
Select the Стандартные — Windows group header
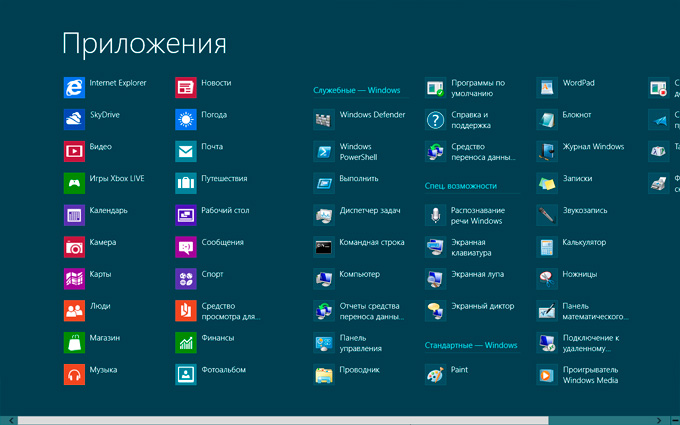[x=470, y=345]
